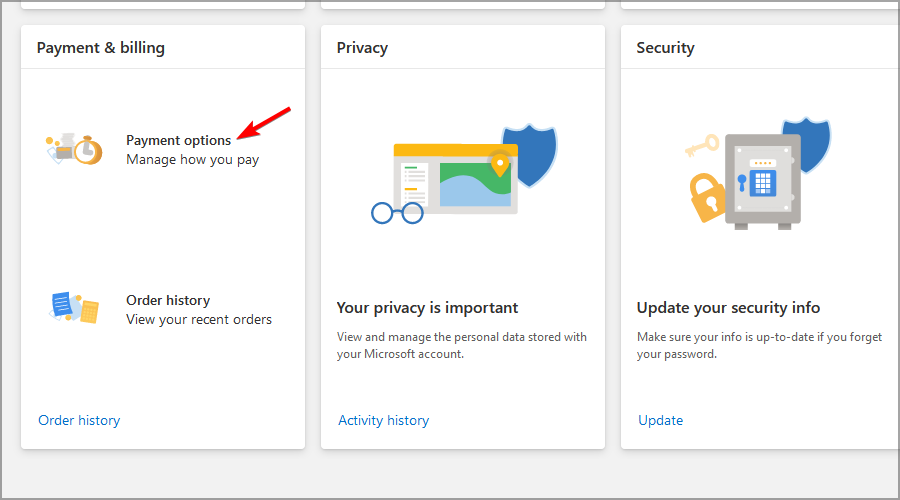Open the blue Order history link at card bottom
Screen dimensions: 900x500
(79, 420)
